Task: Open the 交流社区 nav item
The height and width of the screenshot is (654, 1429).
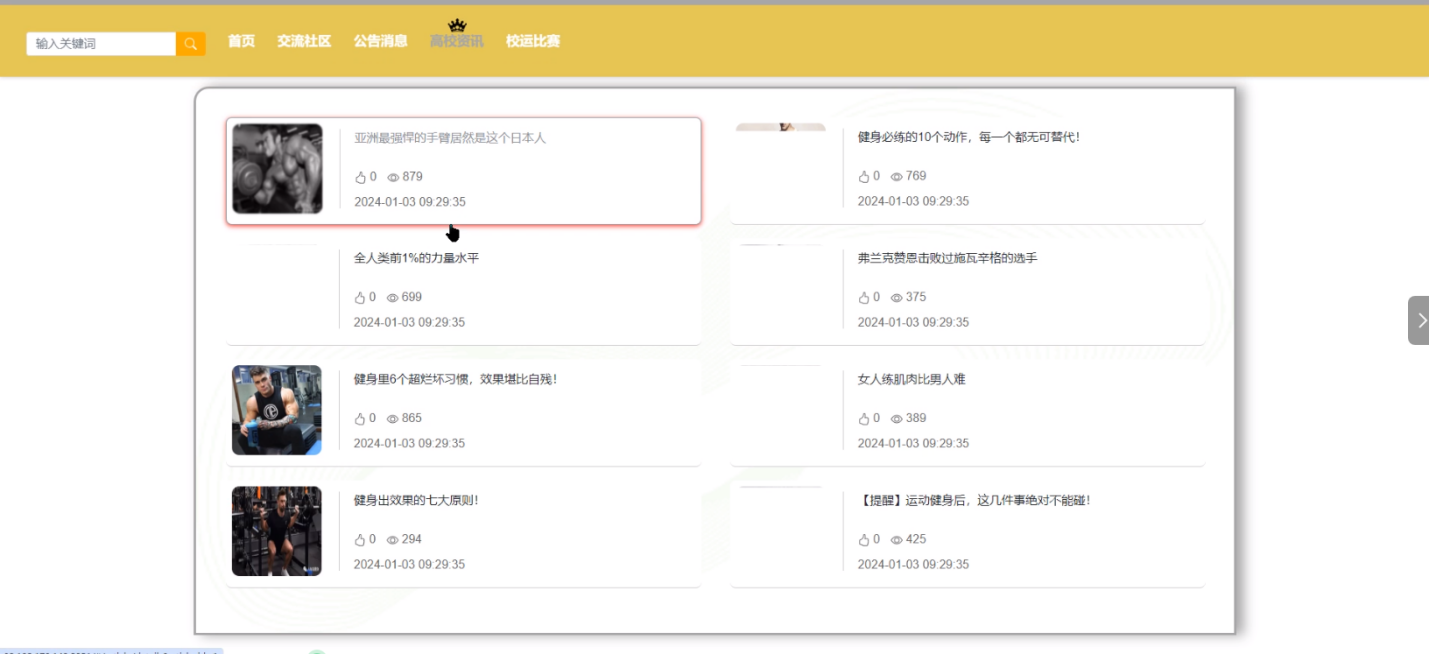Action: pos(304,41)
